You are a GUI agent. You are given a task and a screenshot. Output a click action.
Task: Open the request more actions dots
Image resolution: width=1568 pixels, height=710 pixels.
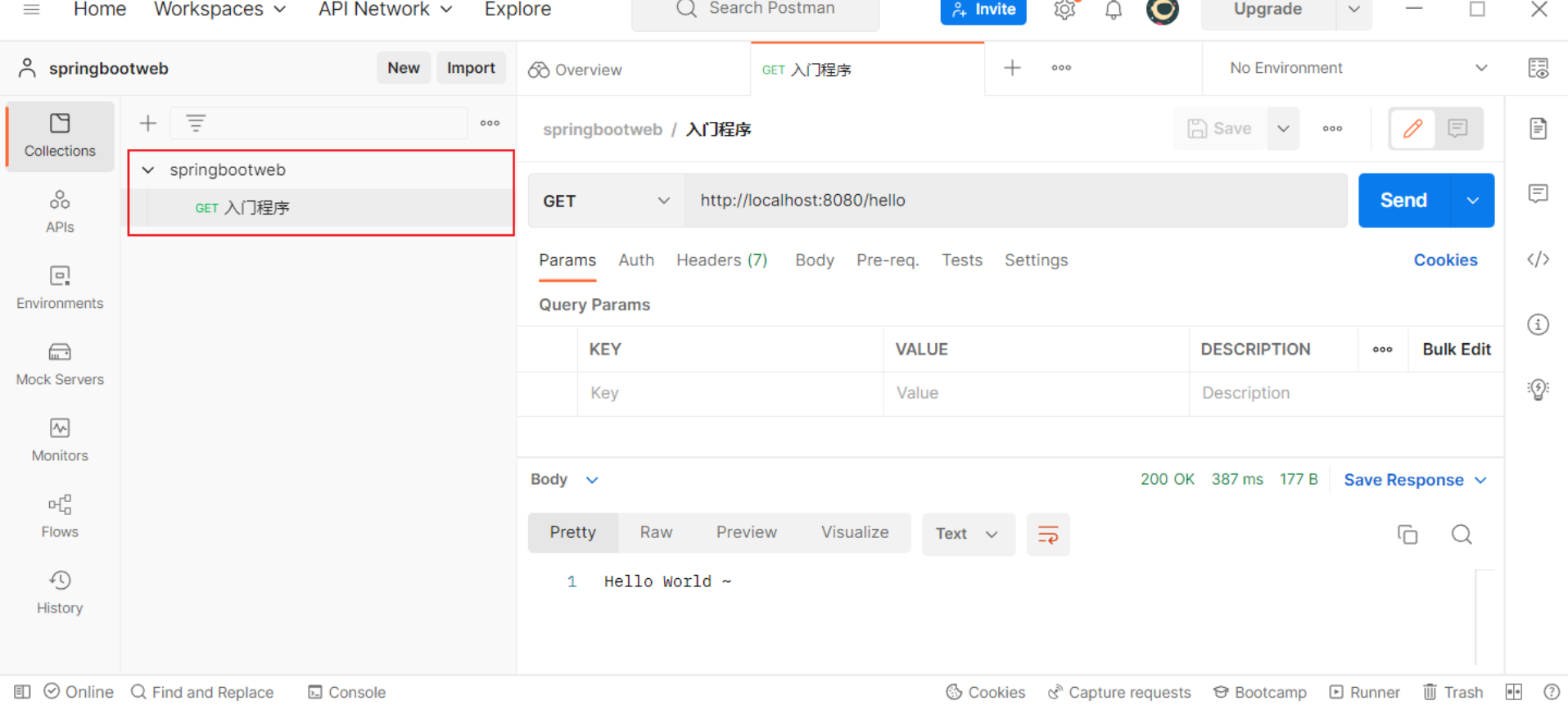coord(1332,129)
